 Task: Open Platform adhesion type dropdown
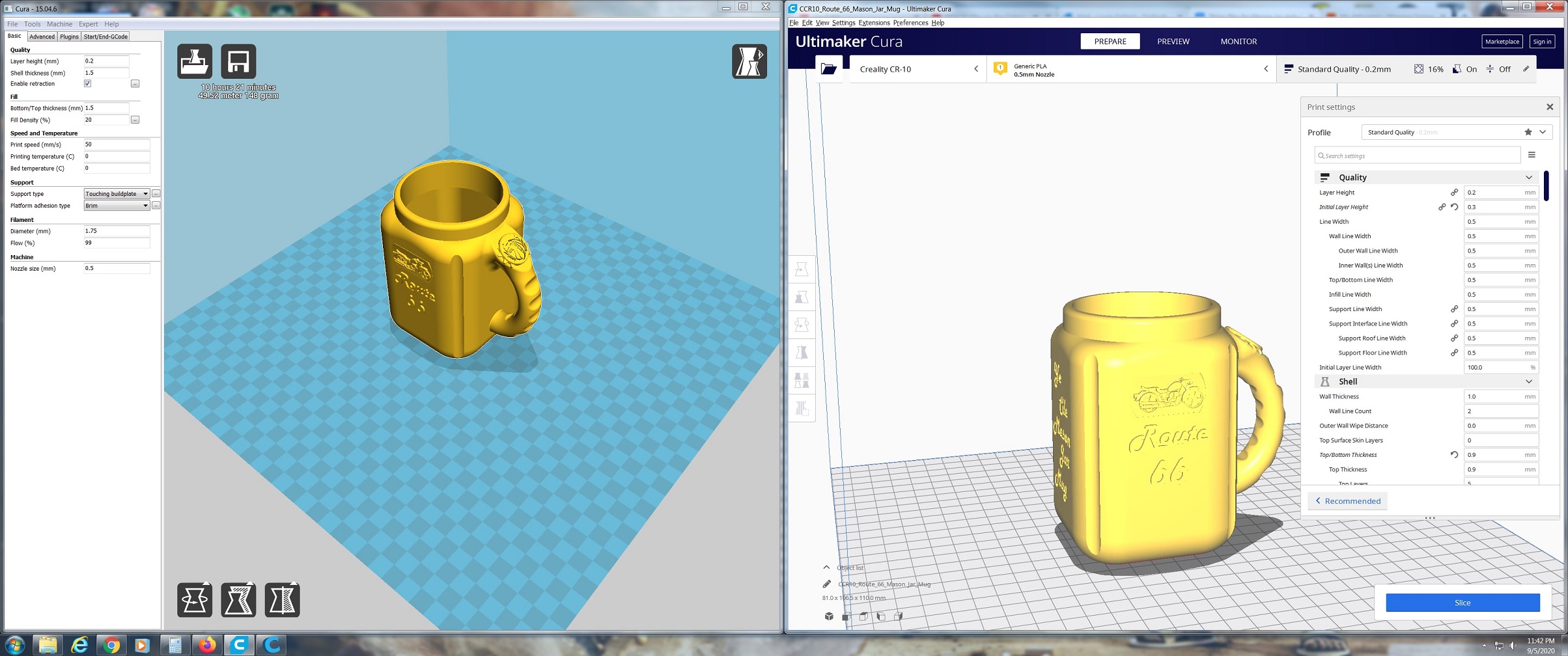[117, 206]
